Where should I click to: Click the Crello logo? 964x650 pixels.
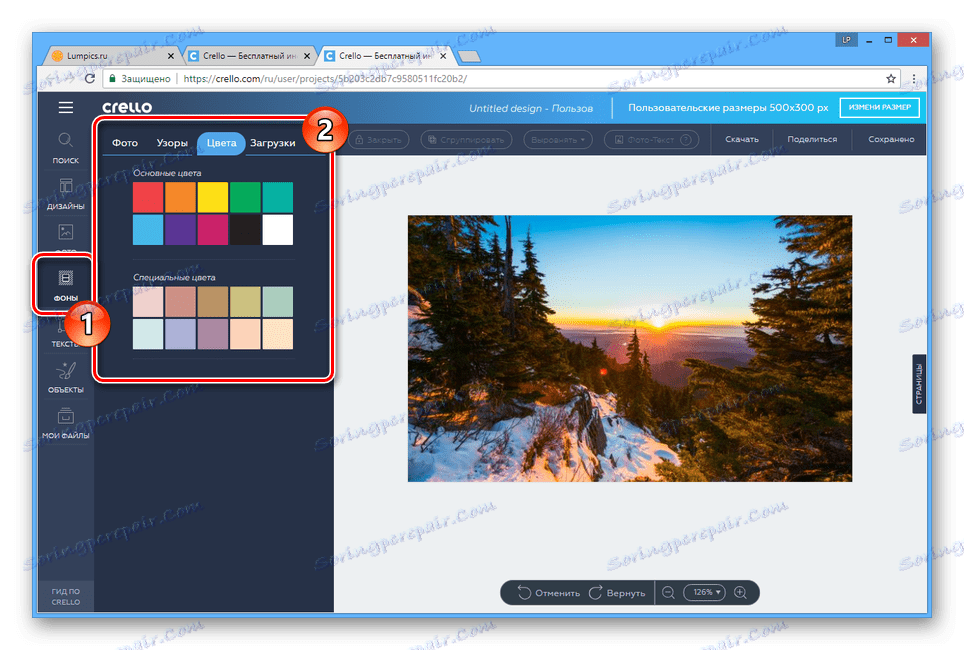click(x=127, y=107)
